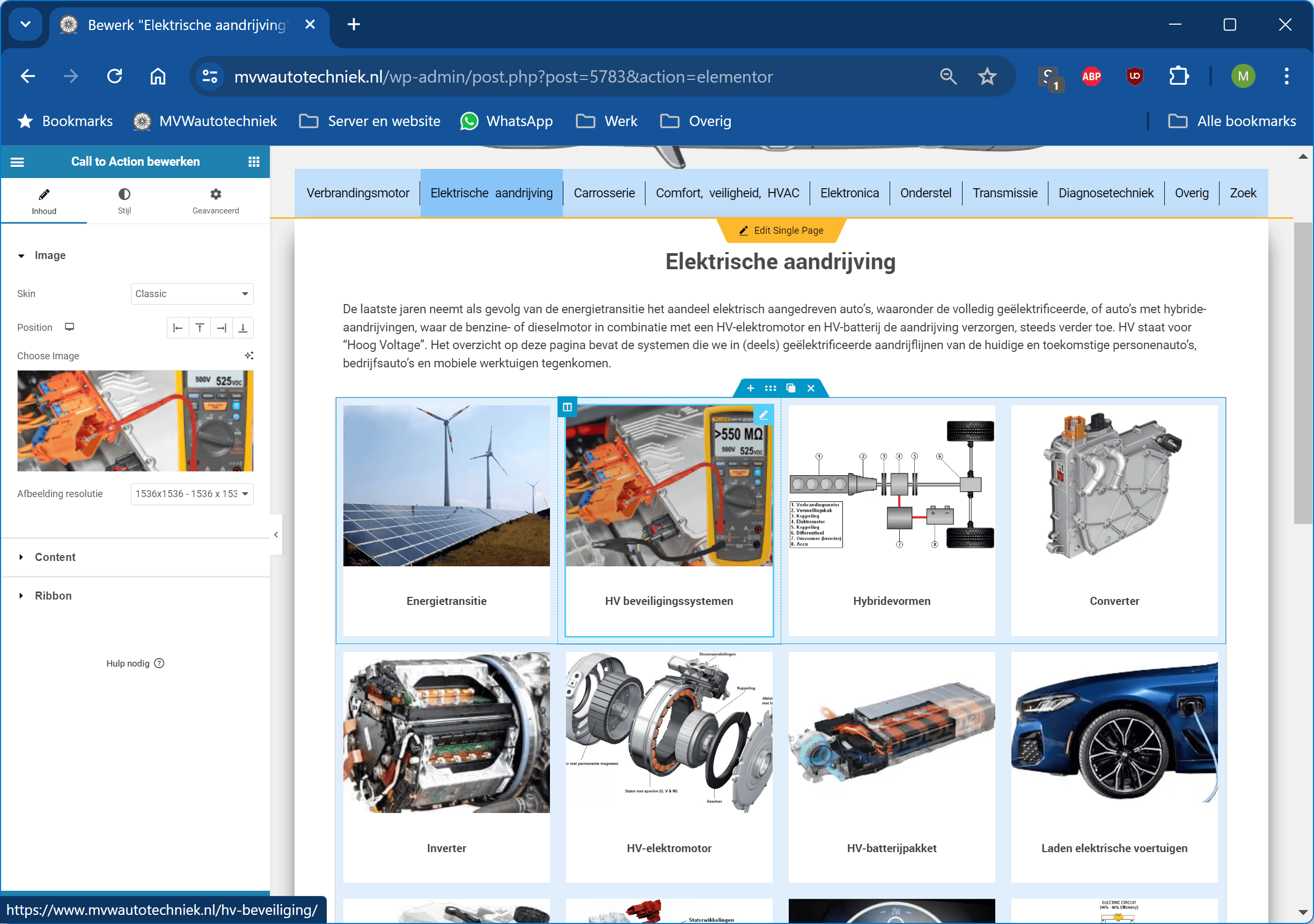Open the Skin dropdown set to Classic
Screen dimensions: 1314x924
click(192, 293)
